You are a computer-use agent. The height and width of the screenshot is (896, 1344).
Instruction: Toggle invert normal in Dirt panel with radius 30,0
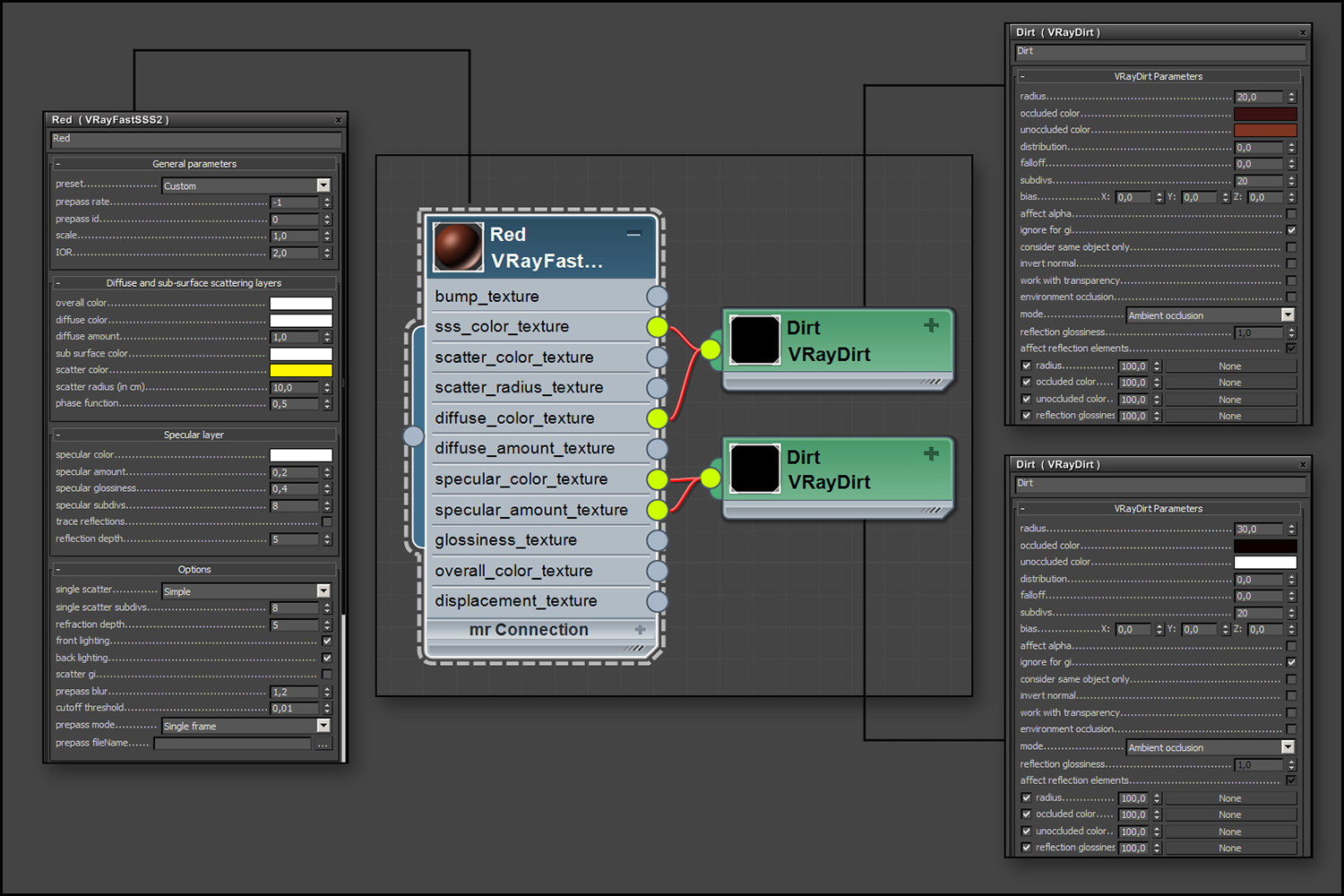click(x=1291, y=695)
